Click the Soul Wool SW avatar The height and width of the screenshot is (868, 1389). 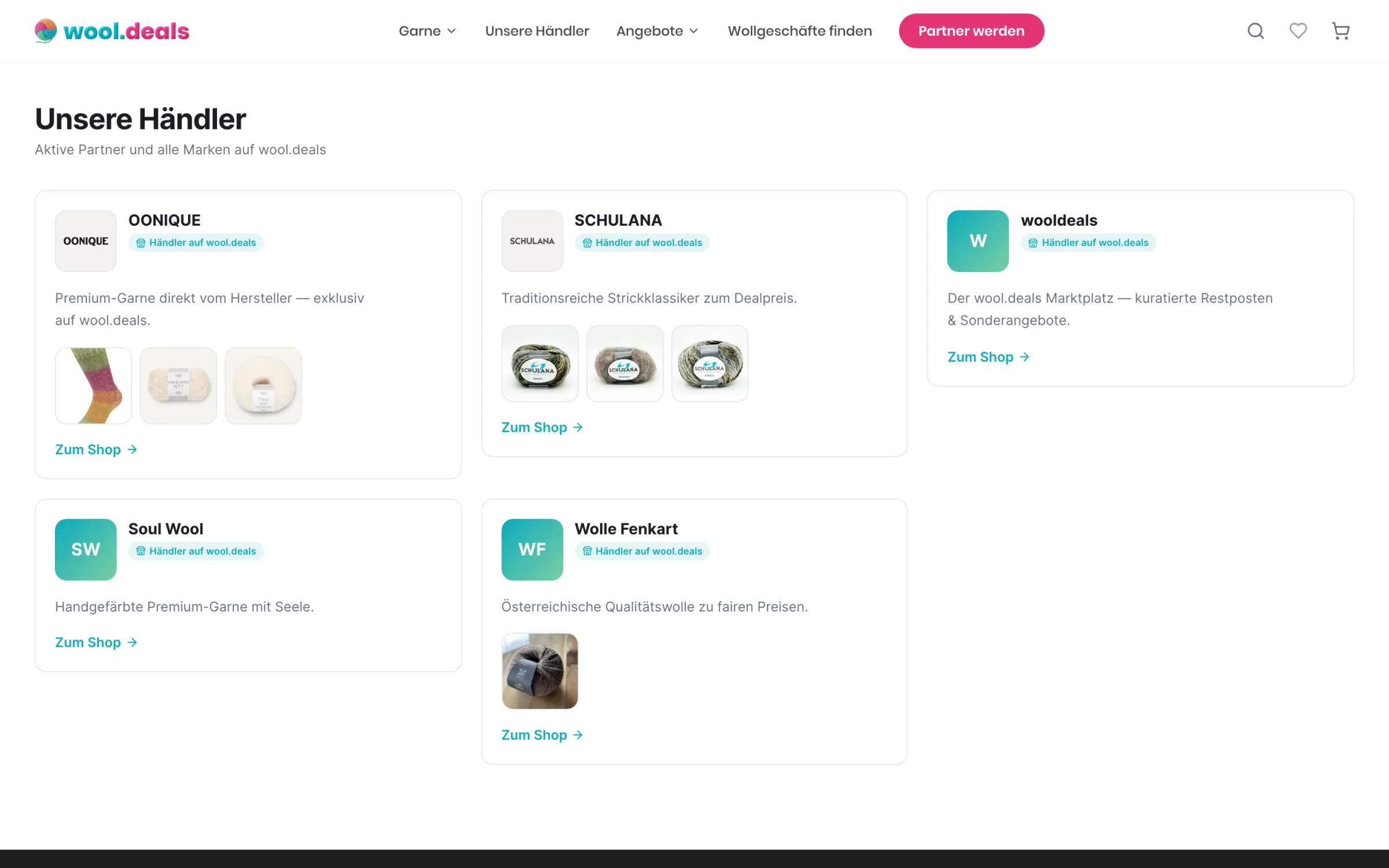[86, 549]
